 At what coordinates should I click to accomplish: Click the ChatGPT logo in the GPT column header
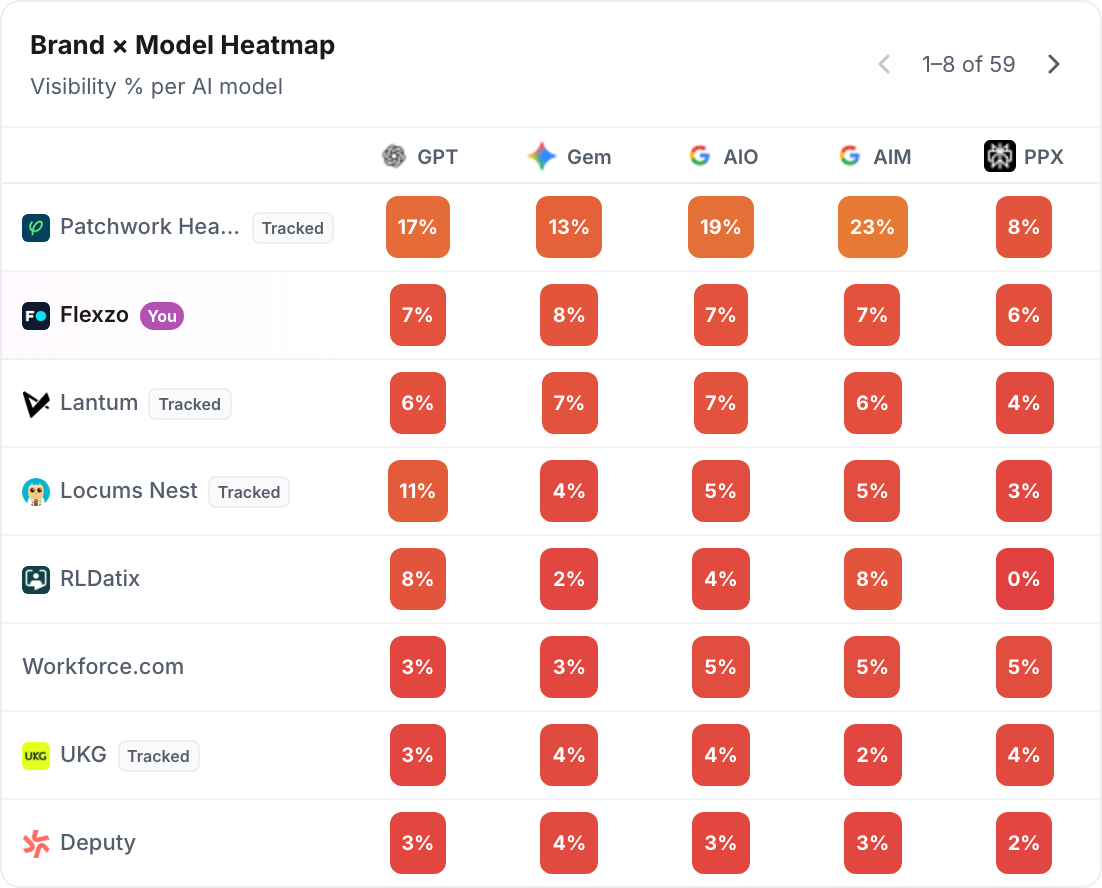pos(394,156)
